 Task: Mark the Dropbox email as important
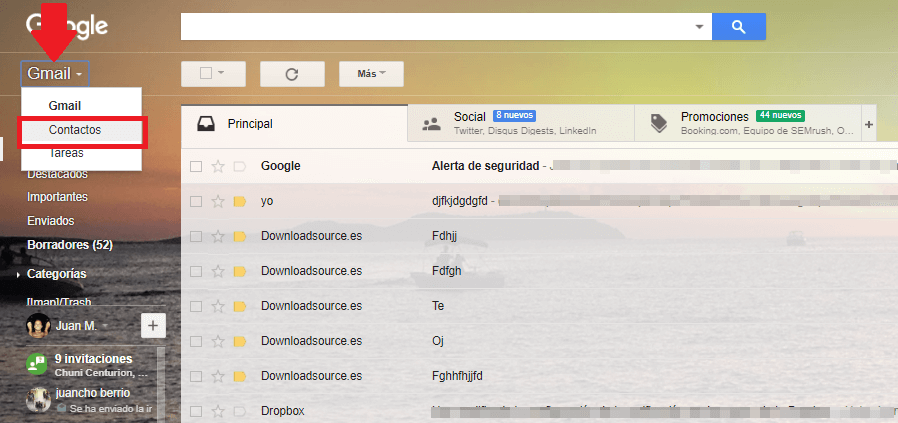tap(239, 411)
